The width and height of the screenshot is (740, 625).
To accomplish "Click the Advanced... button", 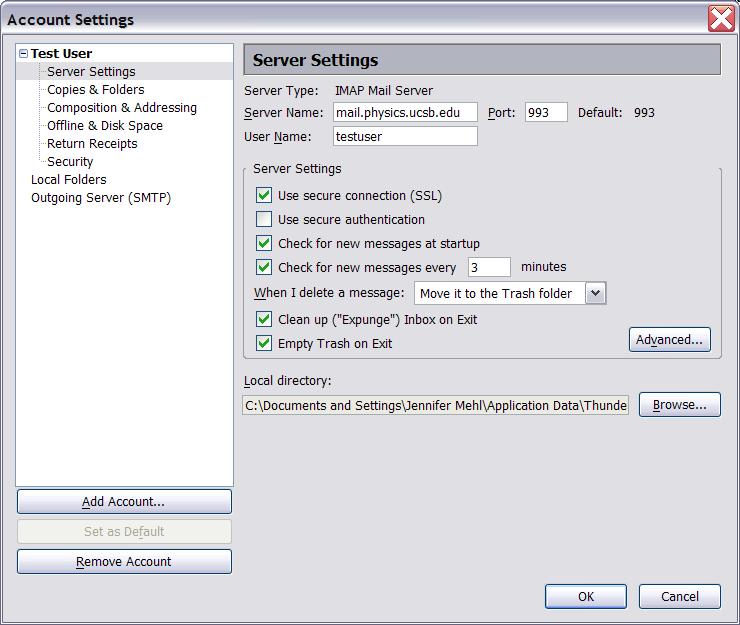I will coord(669,340).
